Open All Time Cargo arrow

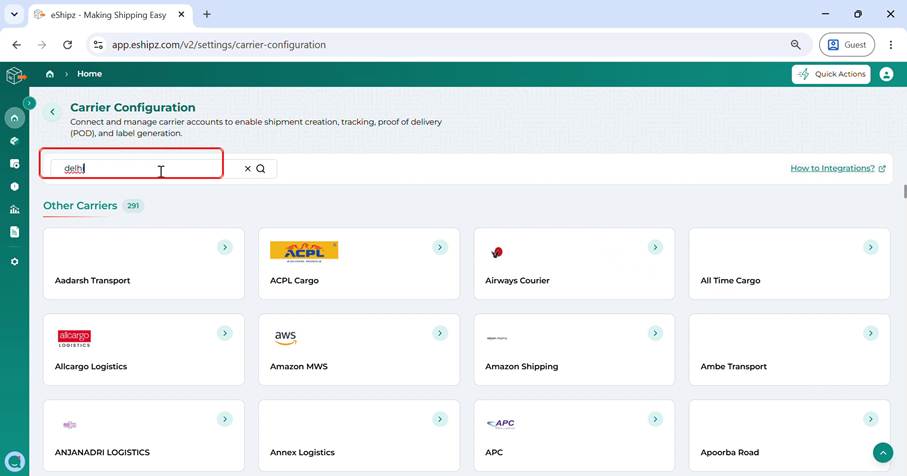coord(871,247)
